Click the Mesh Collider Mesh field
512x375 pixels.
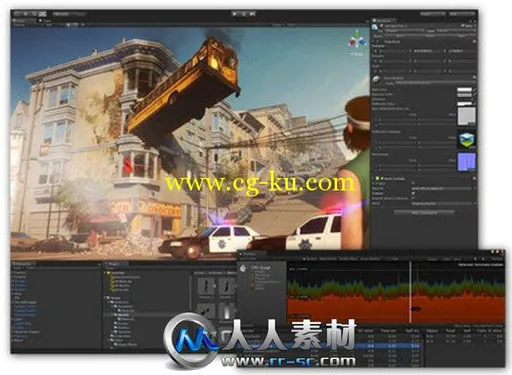pyautogui.click(x=443, y=203)
